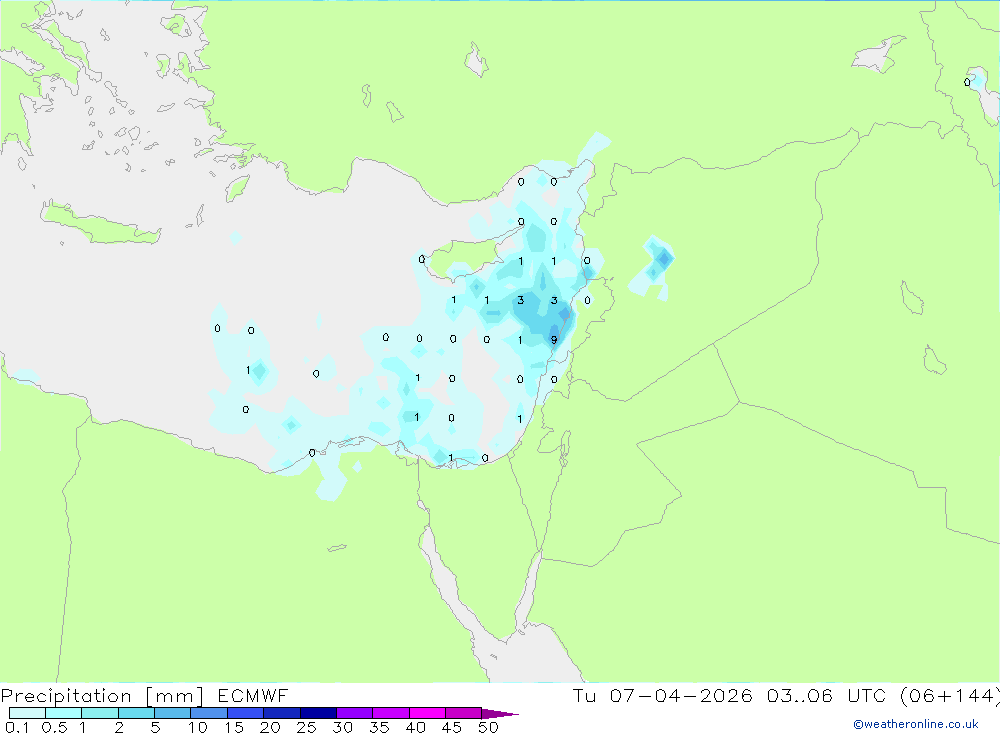Open the weatheronline.co.uk copyright link
Viewport: 1000px width, 733px height.
tap(916, 724)
